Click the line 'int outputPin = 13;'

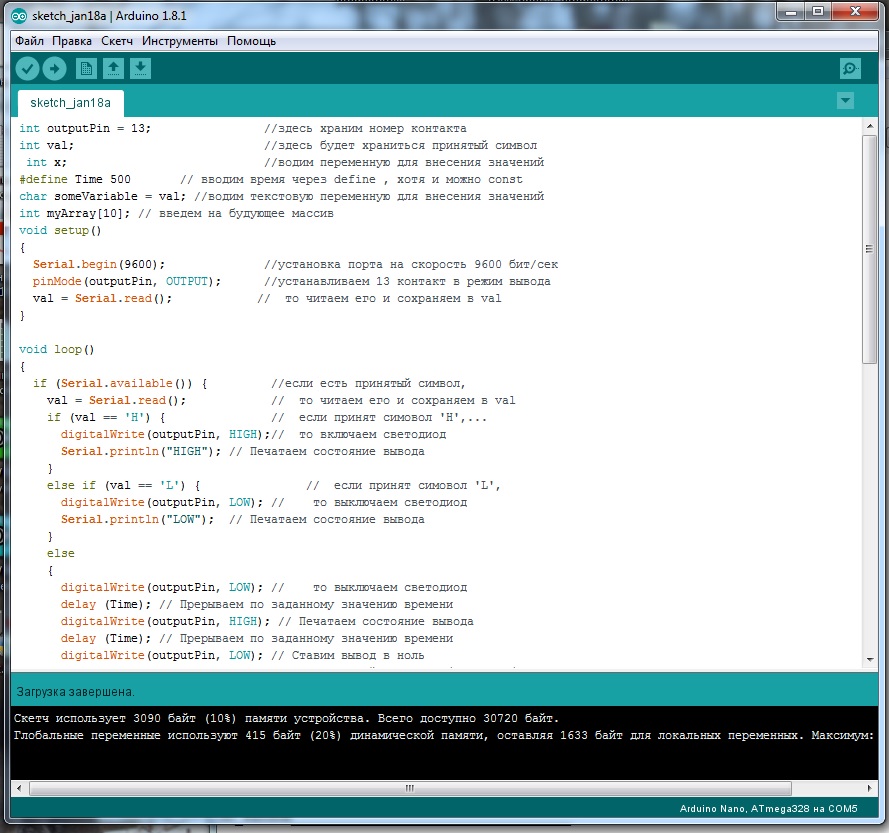click(85, 129)
